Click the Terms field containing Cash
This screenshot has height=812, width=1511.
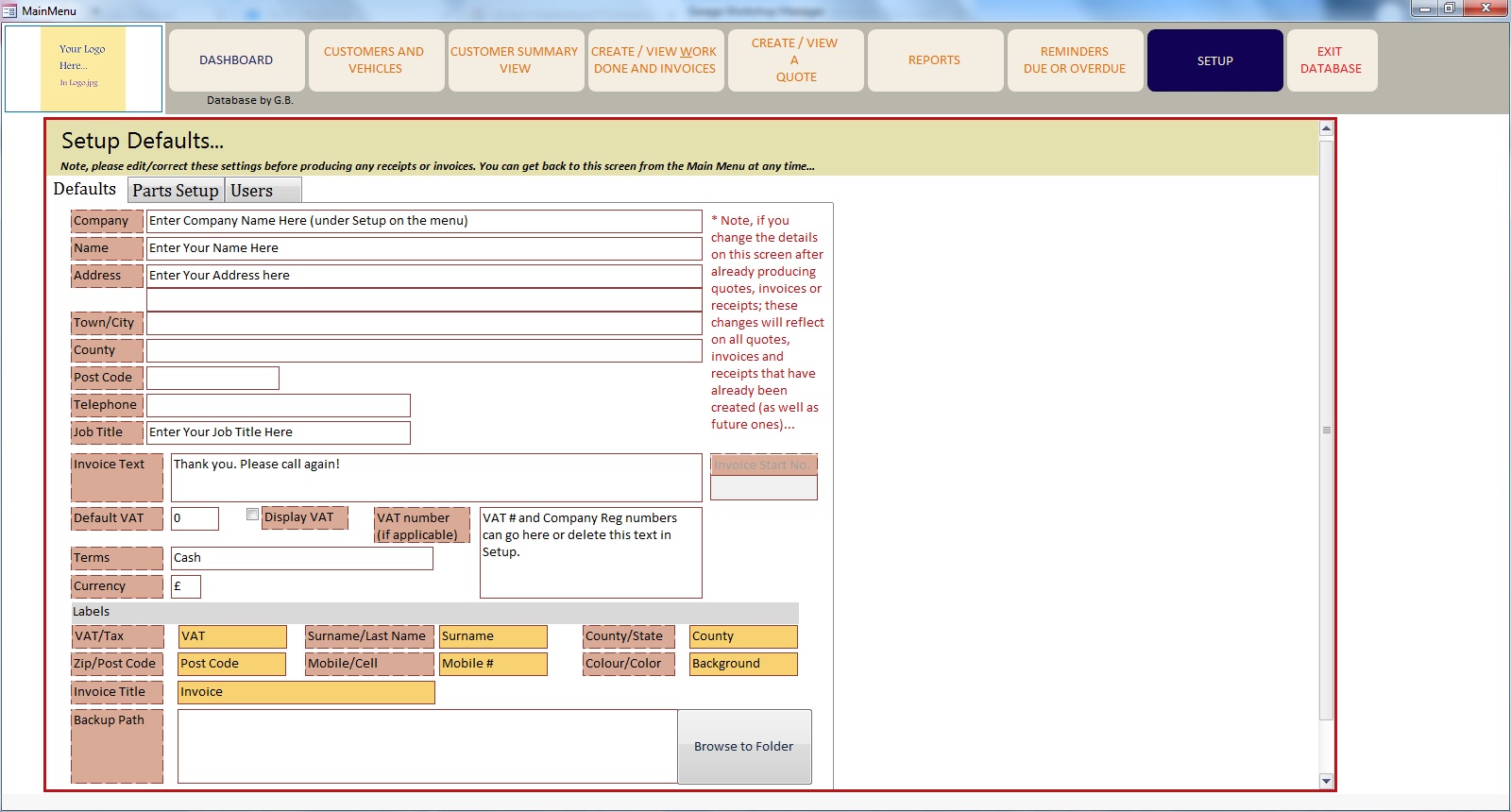[x=301, y=558]
